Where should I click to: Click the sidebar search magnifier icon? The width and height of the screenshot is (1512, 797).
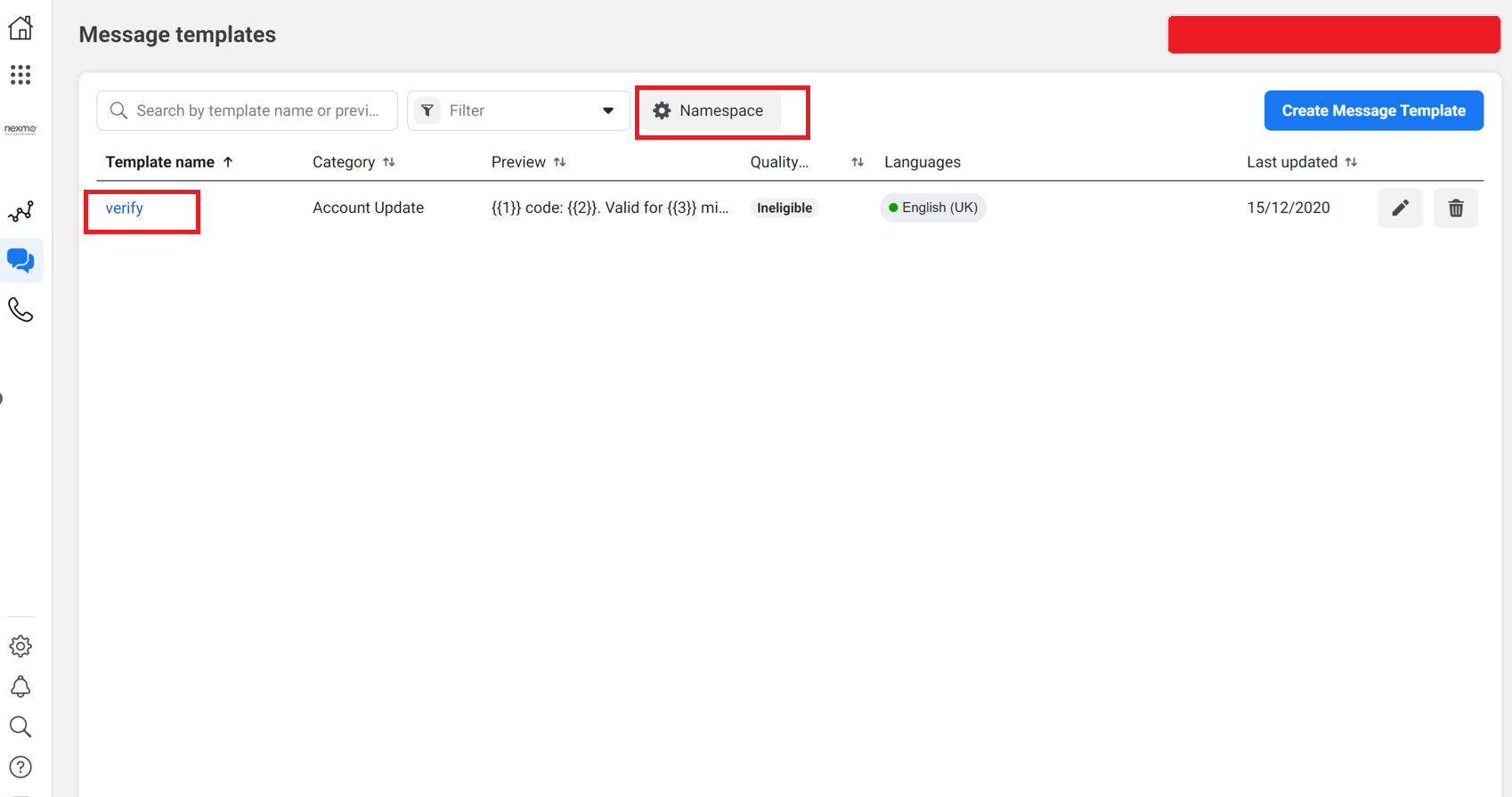20,727
